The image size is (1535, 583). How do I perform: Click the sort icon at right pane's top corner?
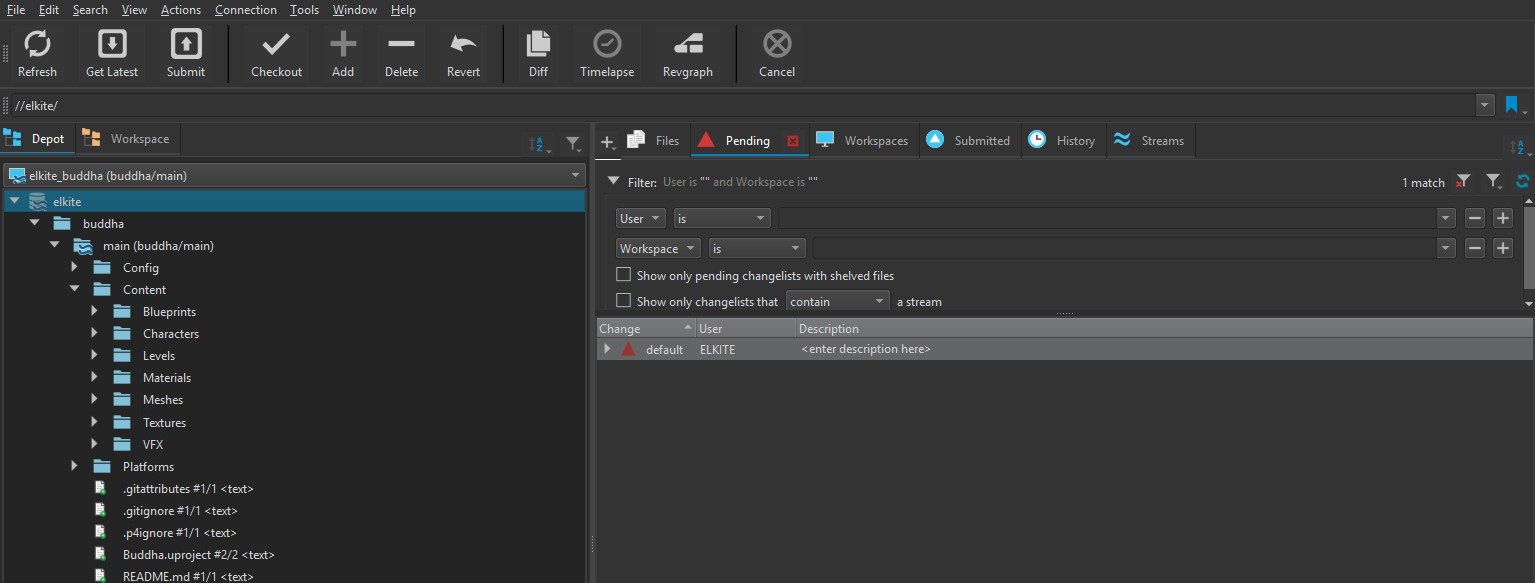click(1520, 148)
